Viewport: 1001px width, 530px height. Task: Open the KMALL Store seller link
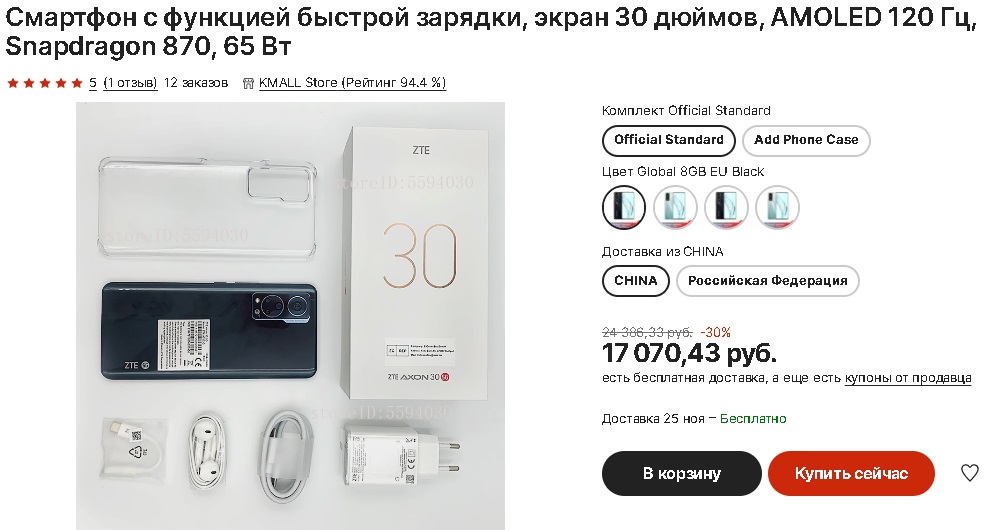point(352,83)
